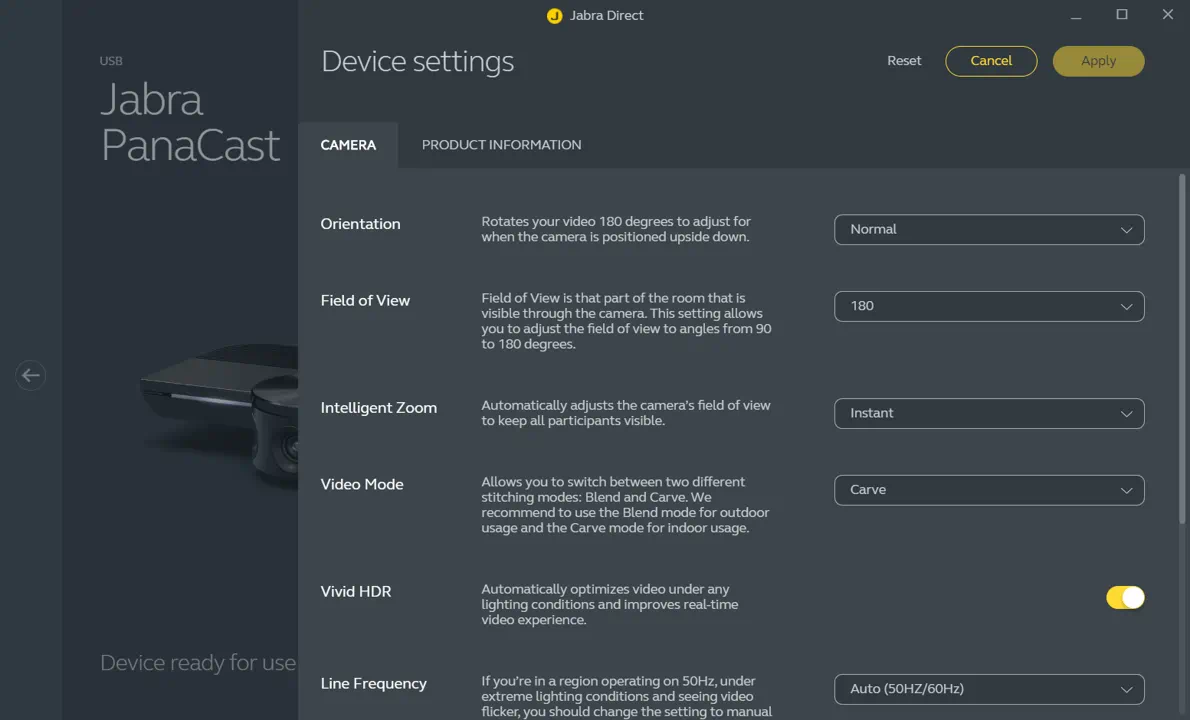
Task: Click the Jabra Direct logo icon
Action: [x=555, y=16]
